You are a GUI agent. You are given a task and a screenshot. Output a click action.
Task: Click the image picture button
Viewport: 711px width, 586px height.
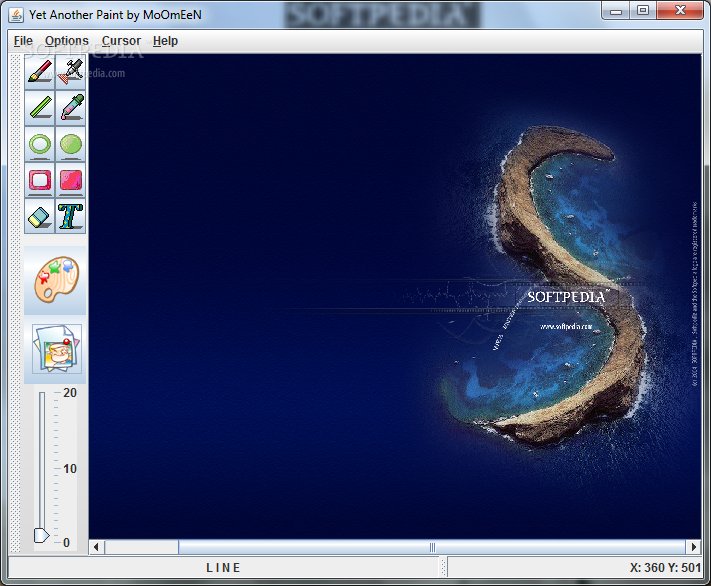point(57,349)
